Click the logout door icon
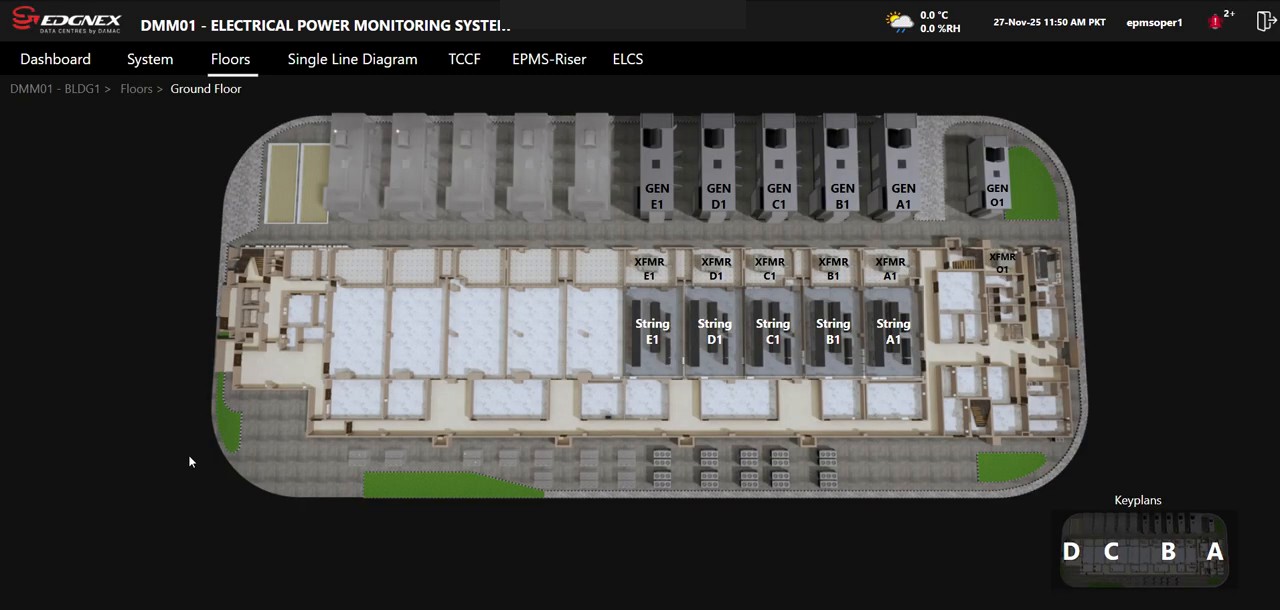 1265,21
